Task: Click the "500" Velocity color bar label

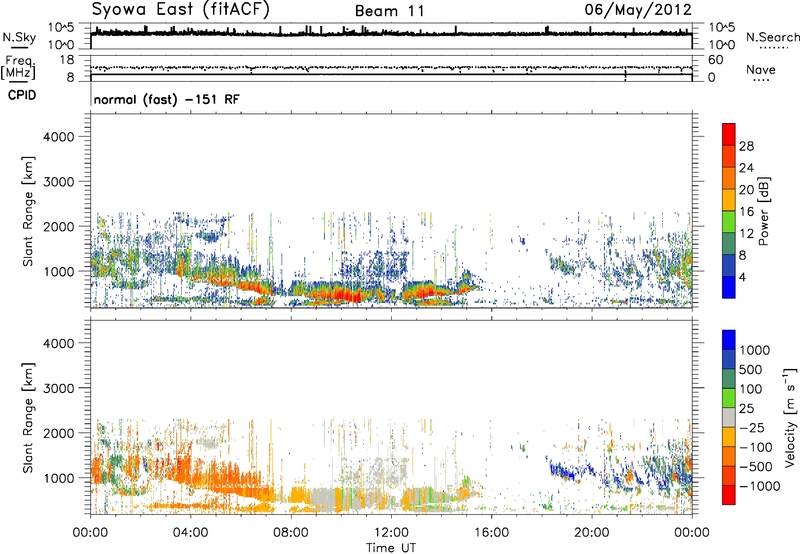Action: [751, 369]
